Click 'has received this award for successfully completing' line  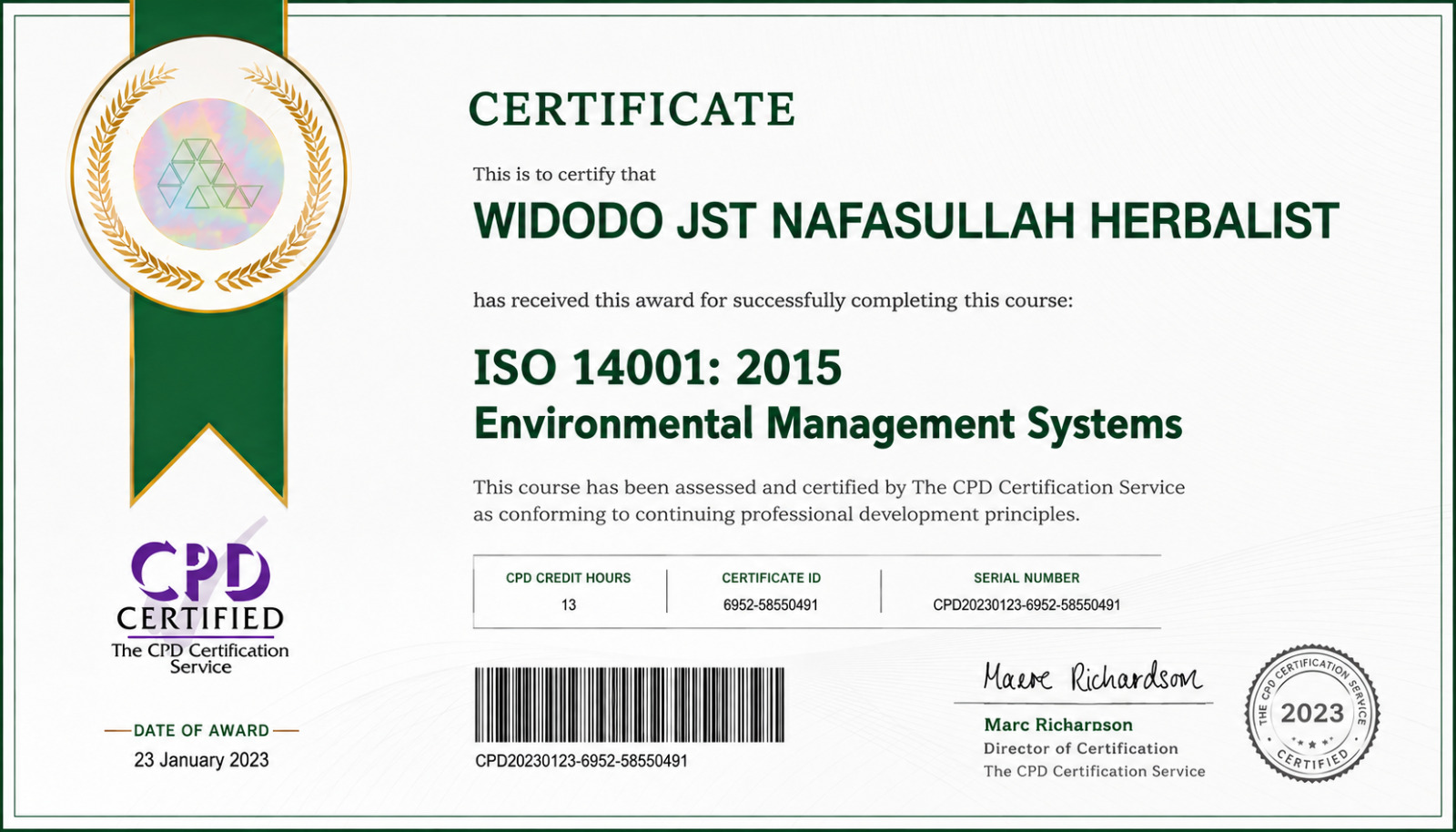(x=773, y=300)
